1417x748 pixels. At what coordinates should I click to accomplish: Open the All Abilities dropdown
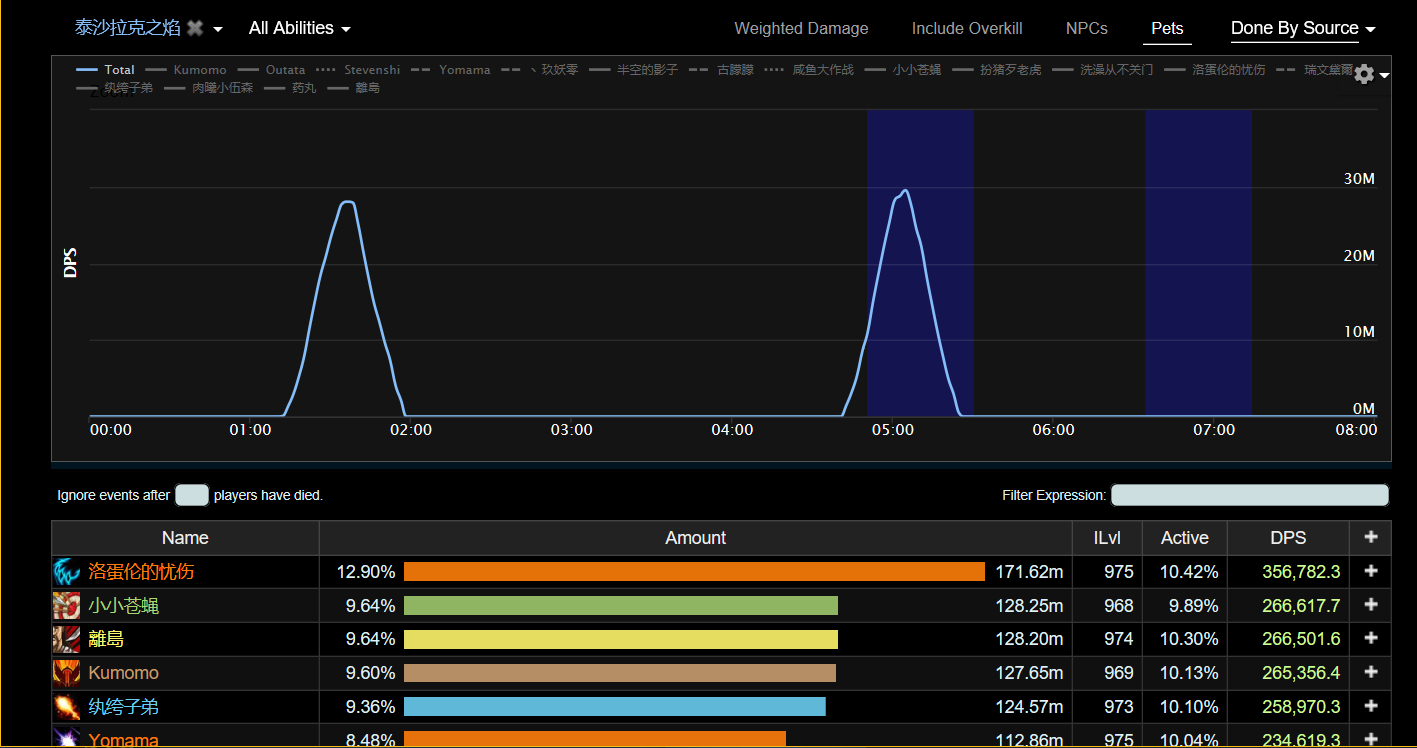coord(299,28)
